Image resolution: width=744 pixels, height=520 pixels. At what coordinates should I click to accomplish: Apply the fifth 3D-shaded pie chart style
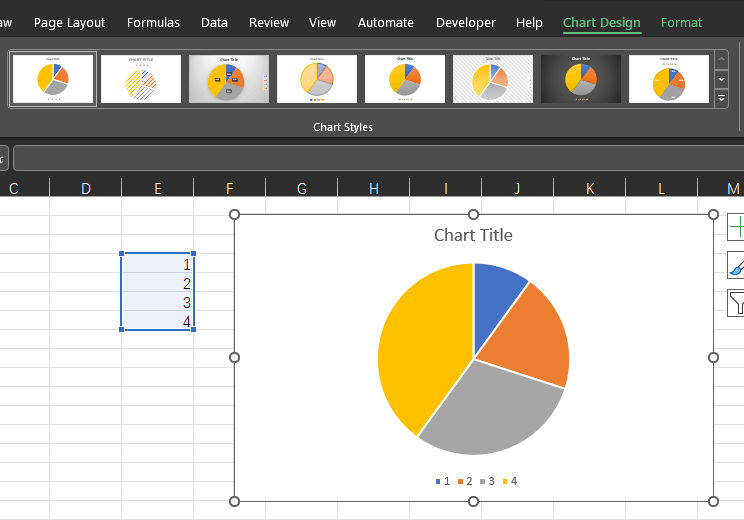[405, 79]
